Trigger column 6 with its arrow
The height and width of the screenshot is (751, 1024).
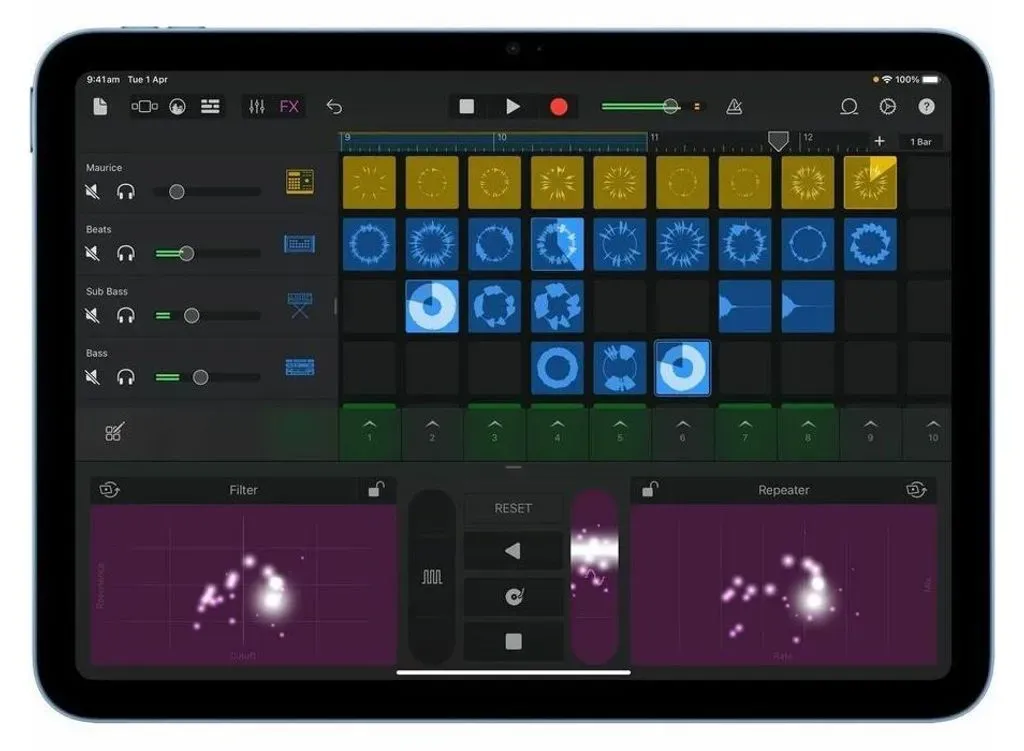point(682,431)
